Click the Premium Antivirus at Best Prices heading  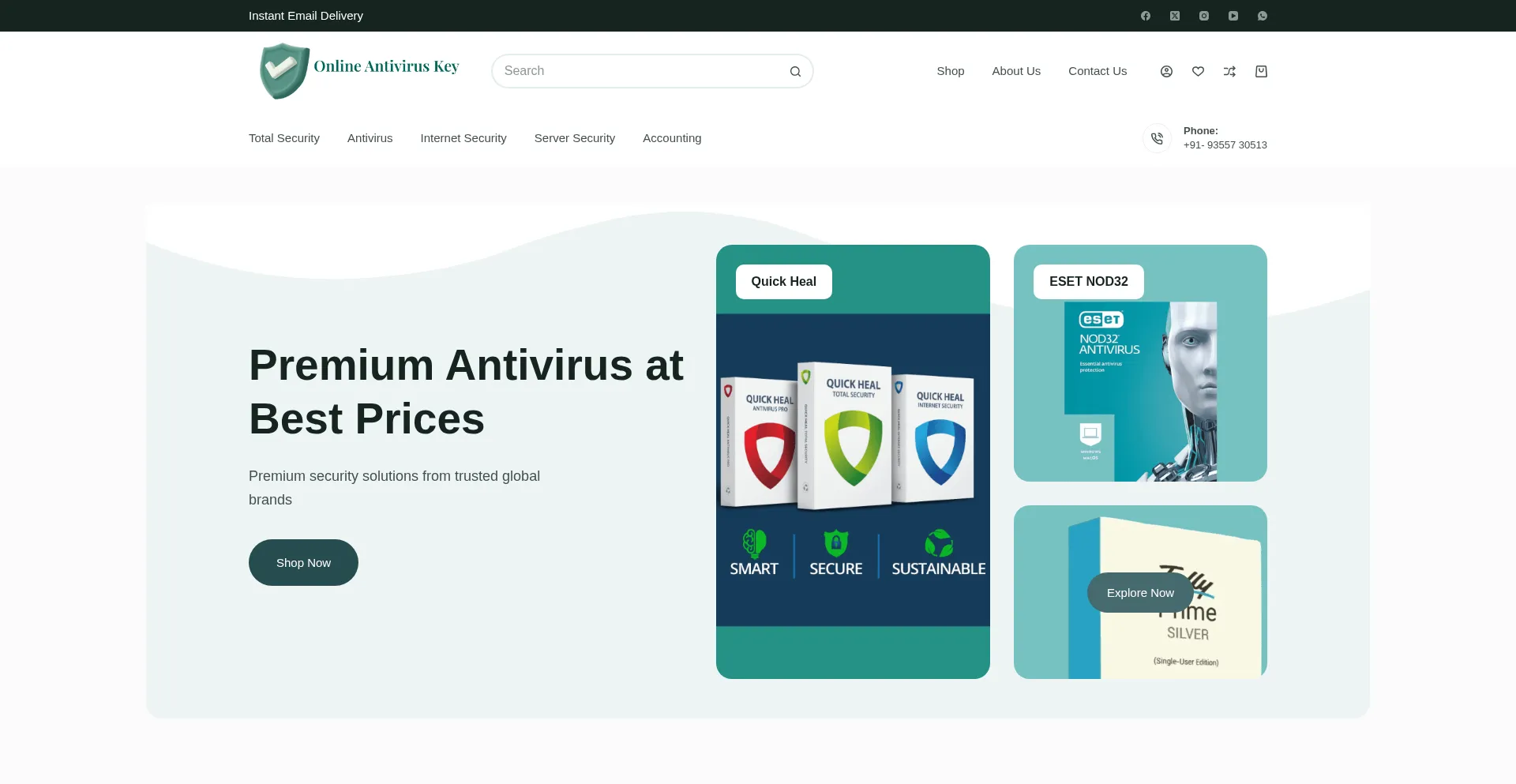point(466,392)
